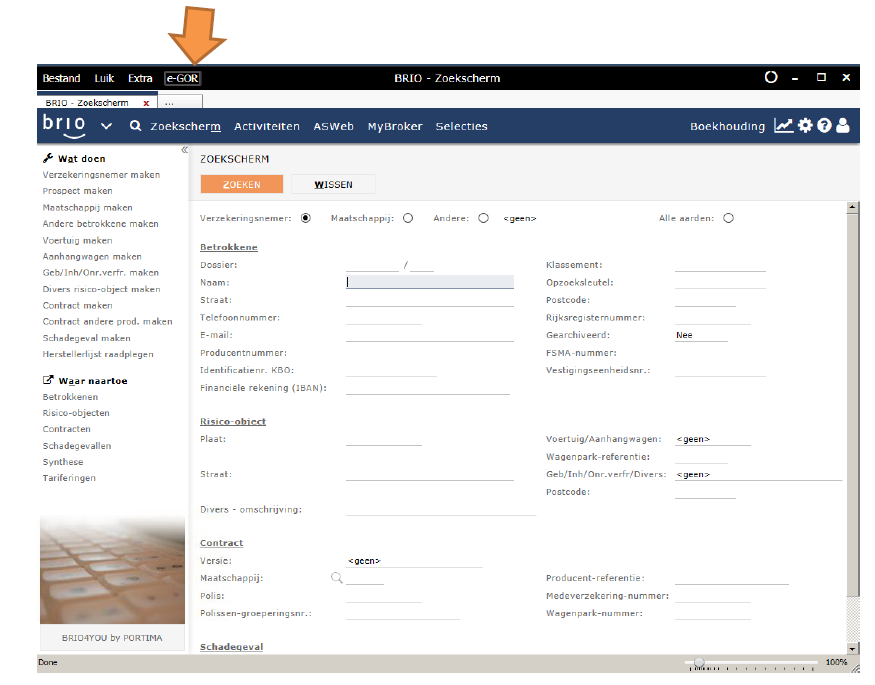Select the Verzekeringsnemer radio button
The width and height of the screenshot is (875, 685).
(306, 218)
